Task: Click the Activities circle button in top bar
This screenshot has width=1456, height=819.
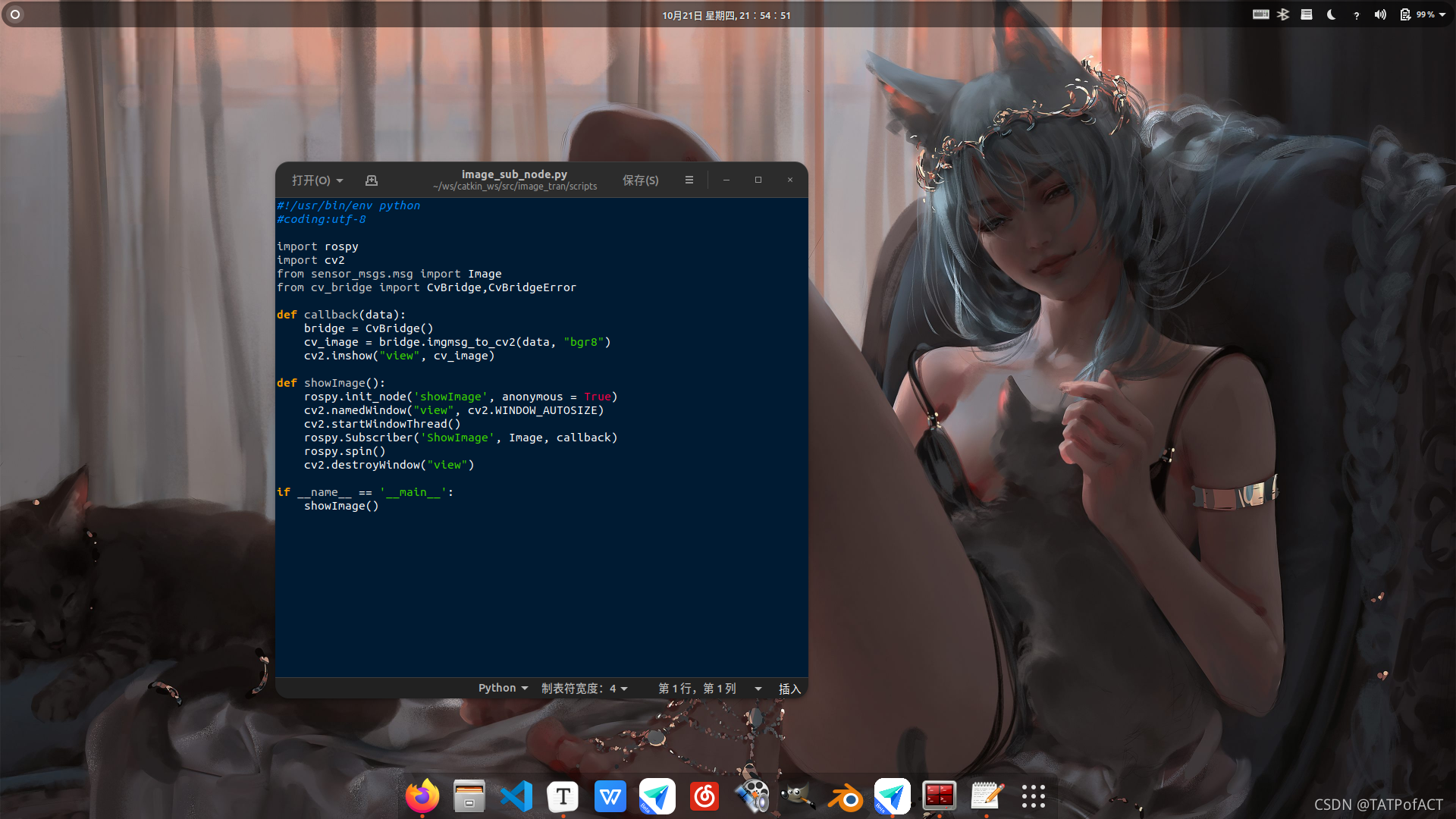Action: tap(15, 14)
